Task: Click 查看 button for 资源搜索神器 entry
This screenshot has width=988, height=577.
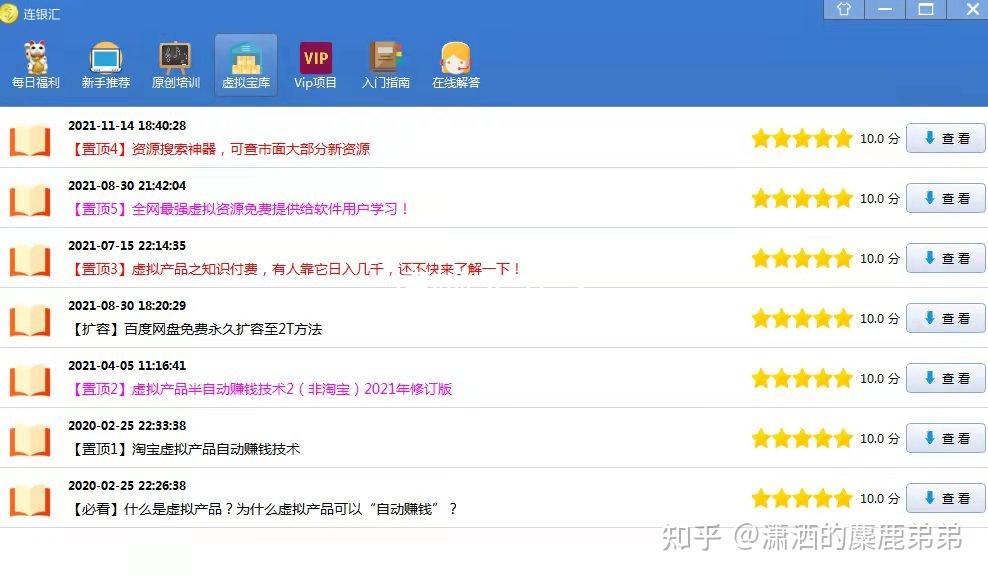Action: [x=945, y=139]
